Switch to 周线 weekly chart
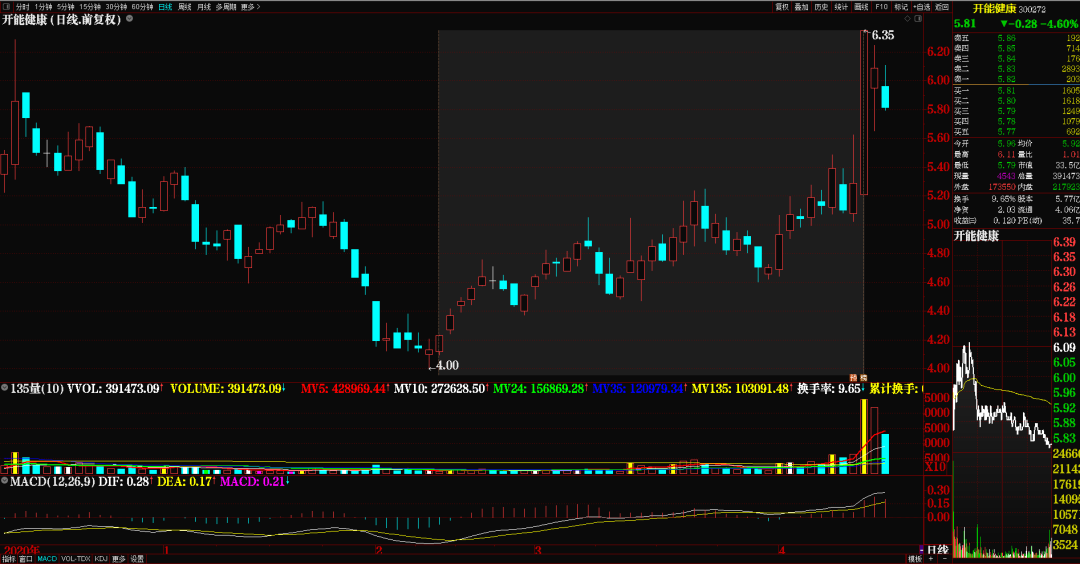This screenshot has width=1080, height=564. [x=185, y=7]
